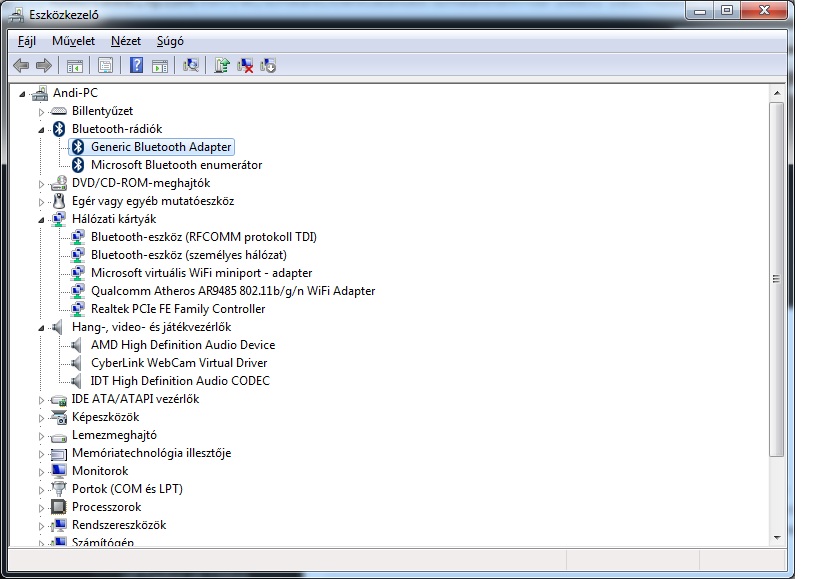Toggle the console tree toolbar icon
This screenshot has height=579, width=819.
[75, 66]
